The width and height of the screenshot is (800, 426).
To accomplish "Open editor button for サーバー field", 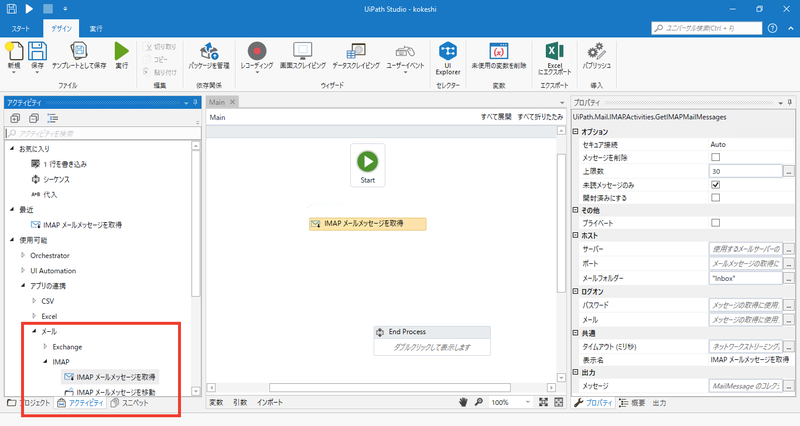I will (788, 249).
